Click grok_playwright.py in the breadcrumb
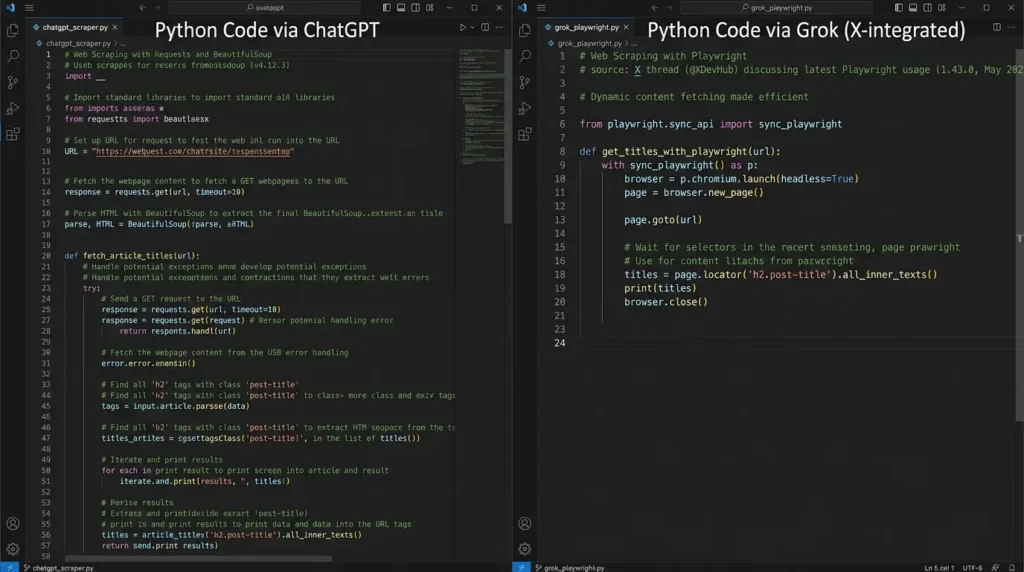The image size is (1024, 572). 590,44
